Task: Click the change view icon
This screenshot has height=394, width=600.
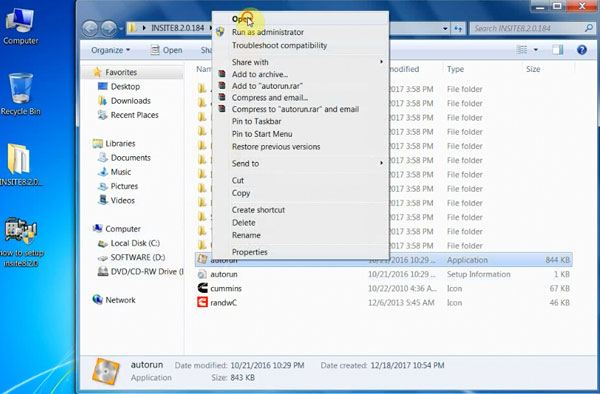Action: click(x=522, y=50)
